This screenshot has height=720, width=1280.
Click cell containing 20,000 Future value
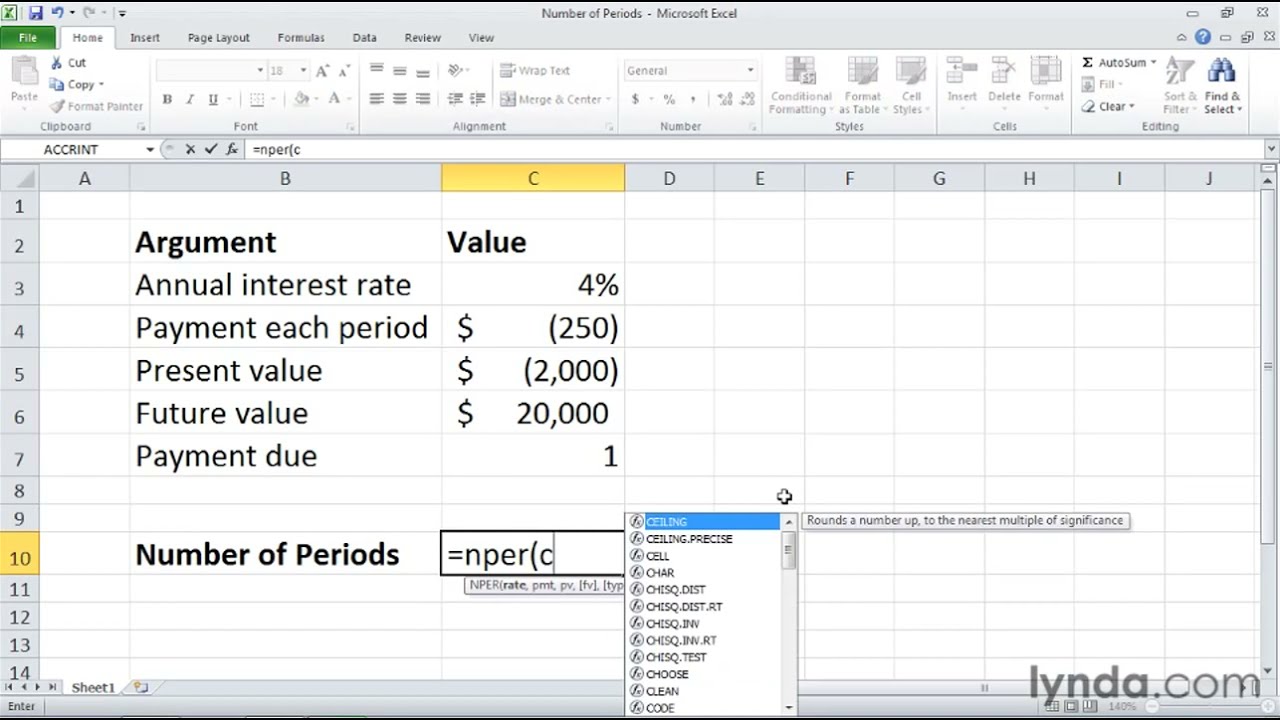(x=533, y=413)
